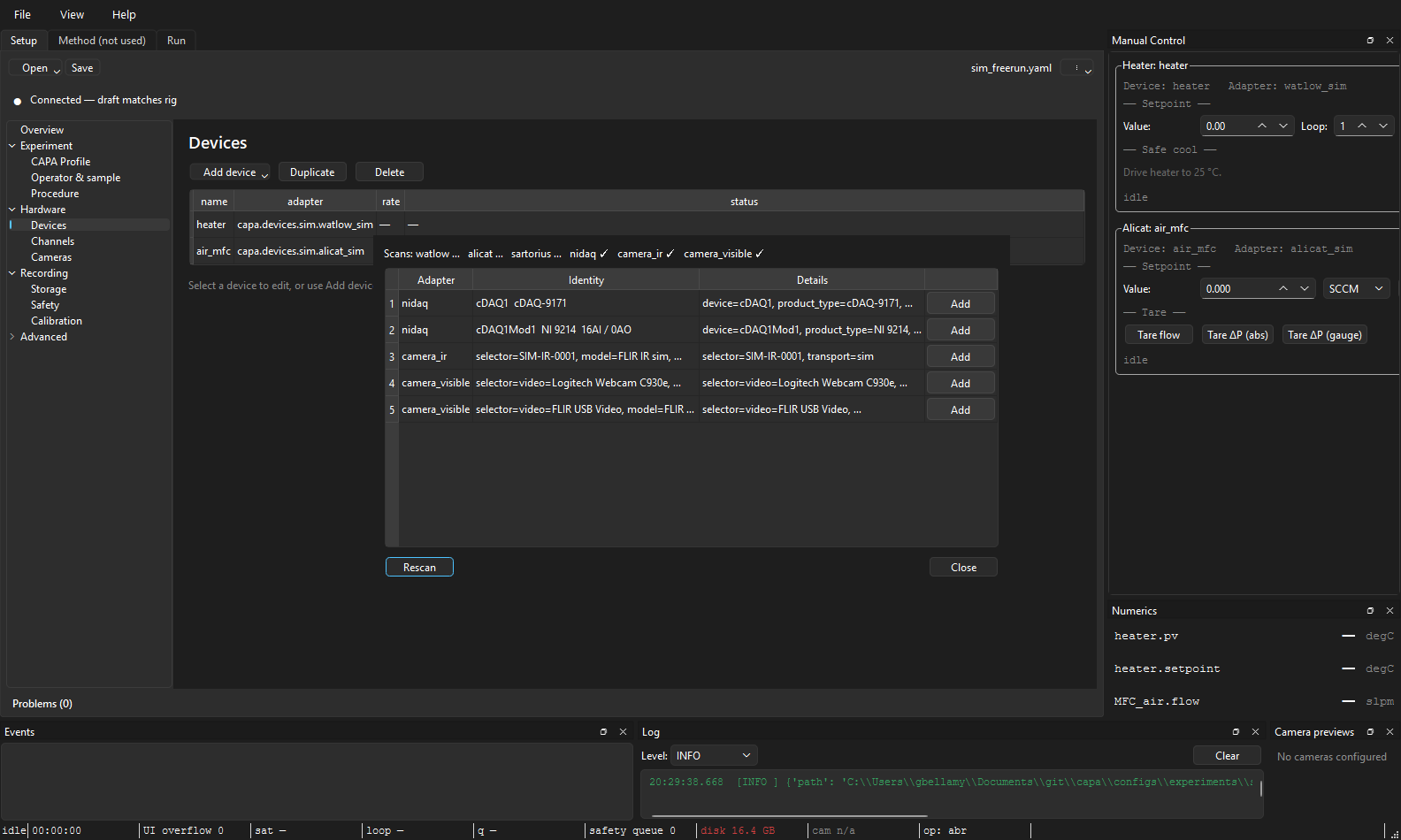Open the Help menu
Screen dimensions: 1401x840
(124, 15)
